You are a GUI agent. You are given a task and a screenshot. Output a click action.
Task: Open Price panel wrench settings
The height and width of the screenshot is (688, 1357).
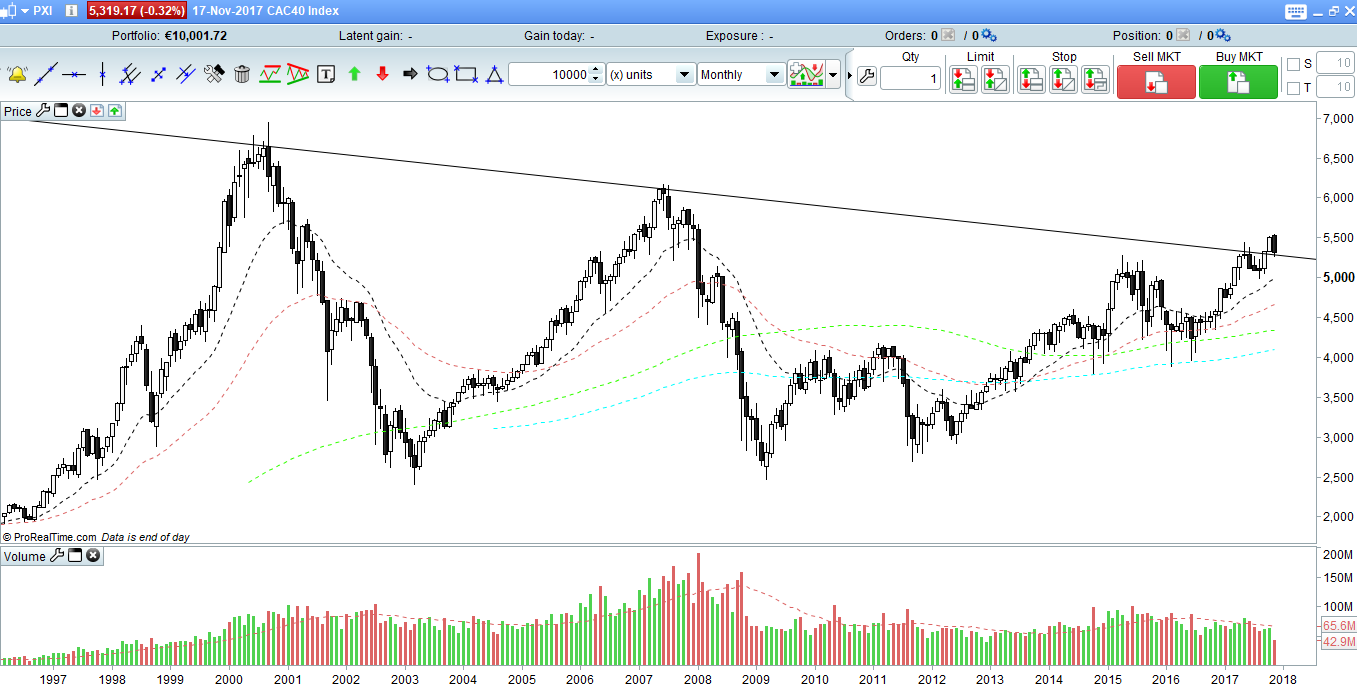(42, 110)
